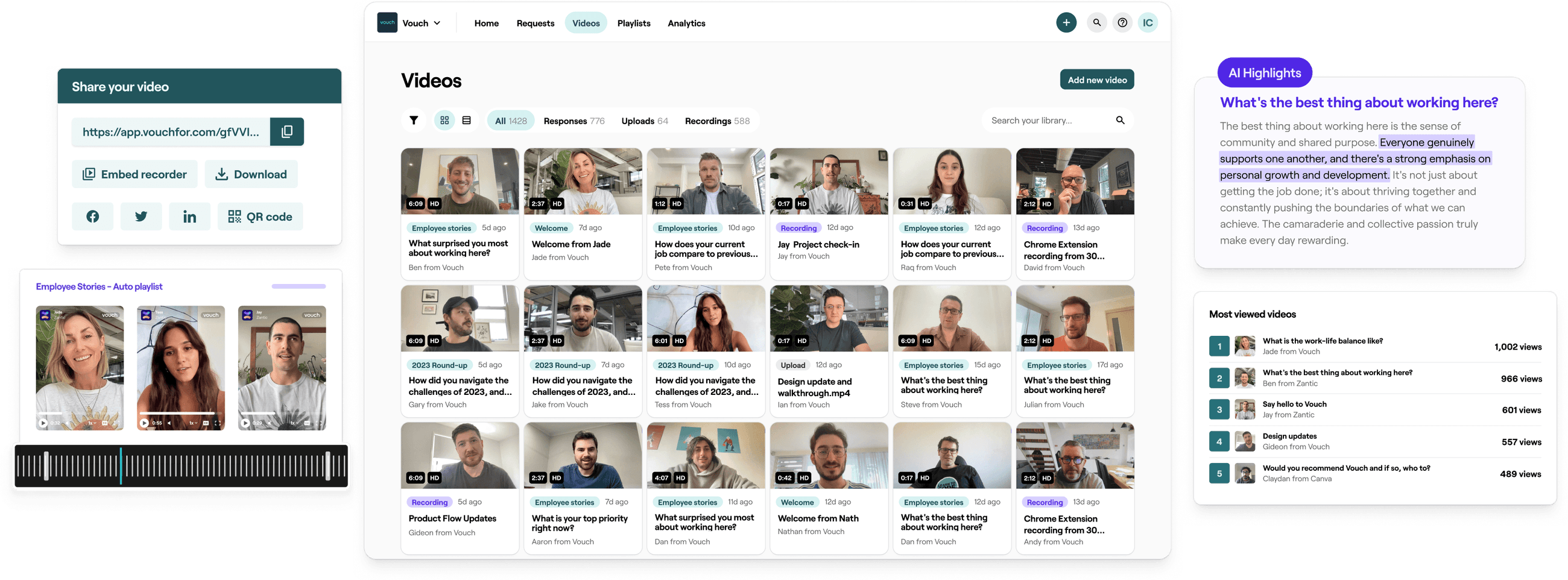The height and width of the screenshot is (580, 1568).
Task: Share the video on Twitter
Action: [141, 216]
